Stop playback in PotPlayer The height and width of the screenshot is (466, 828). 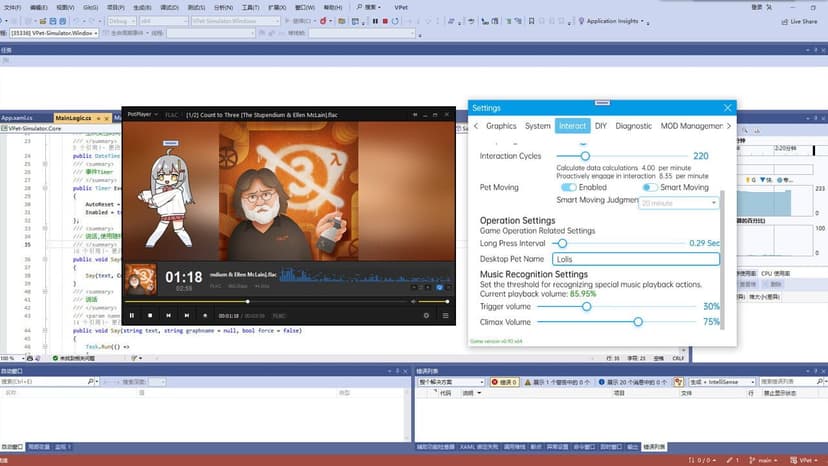point(150,315)
